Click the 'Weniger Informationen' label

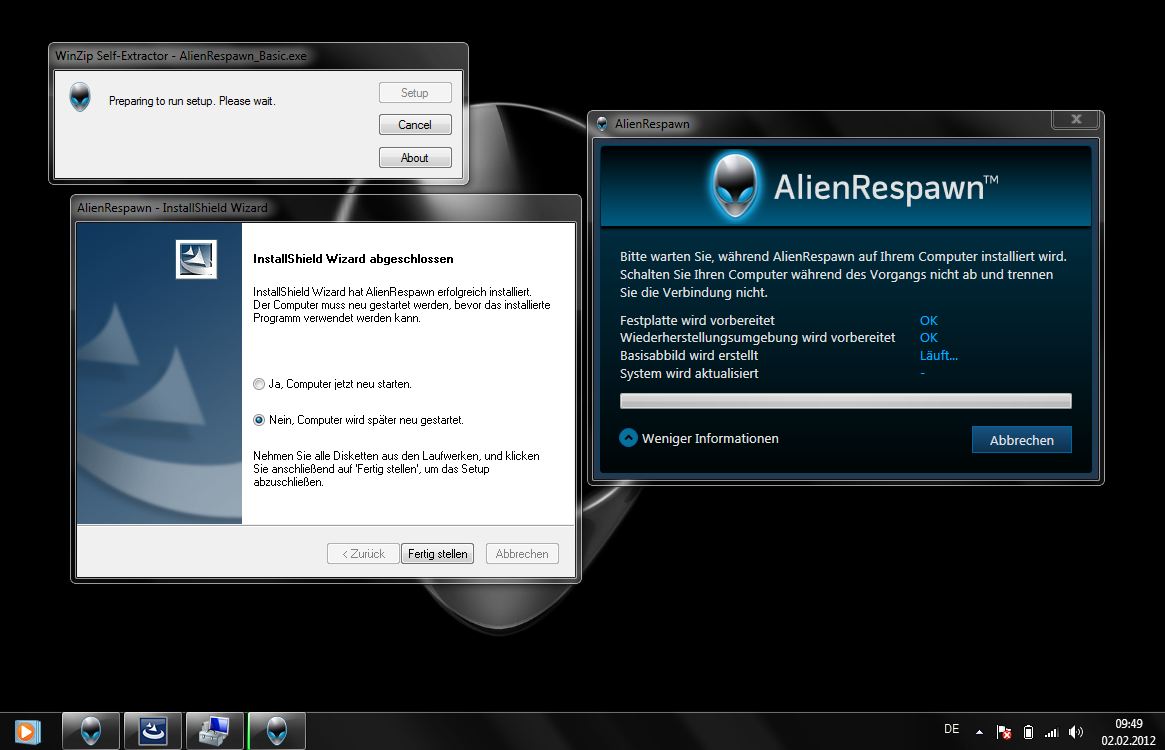click(710, 439)
